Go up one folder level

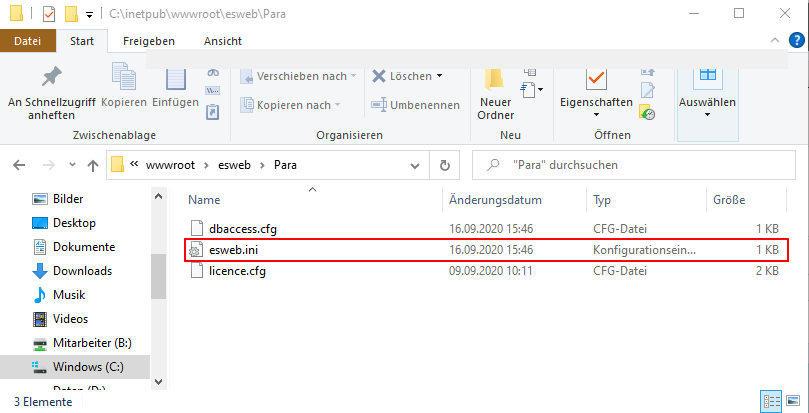tap(93, 165)
